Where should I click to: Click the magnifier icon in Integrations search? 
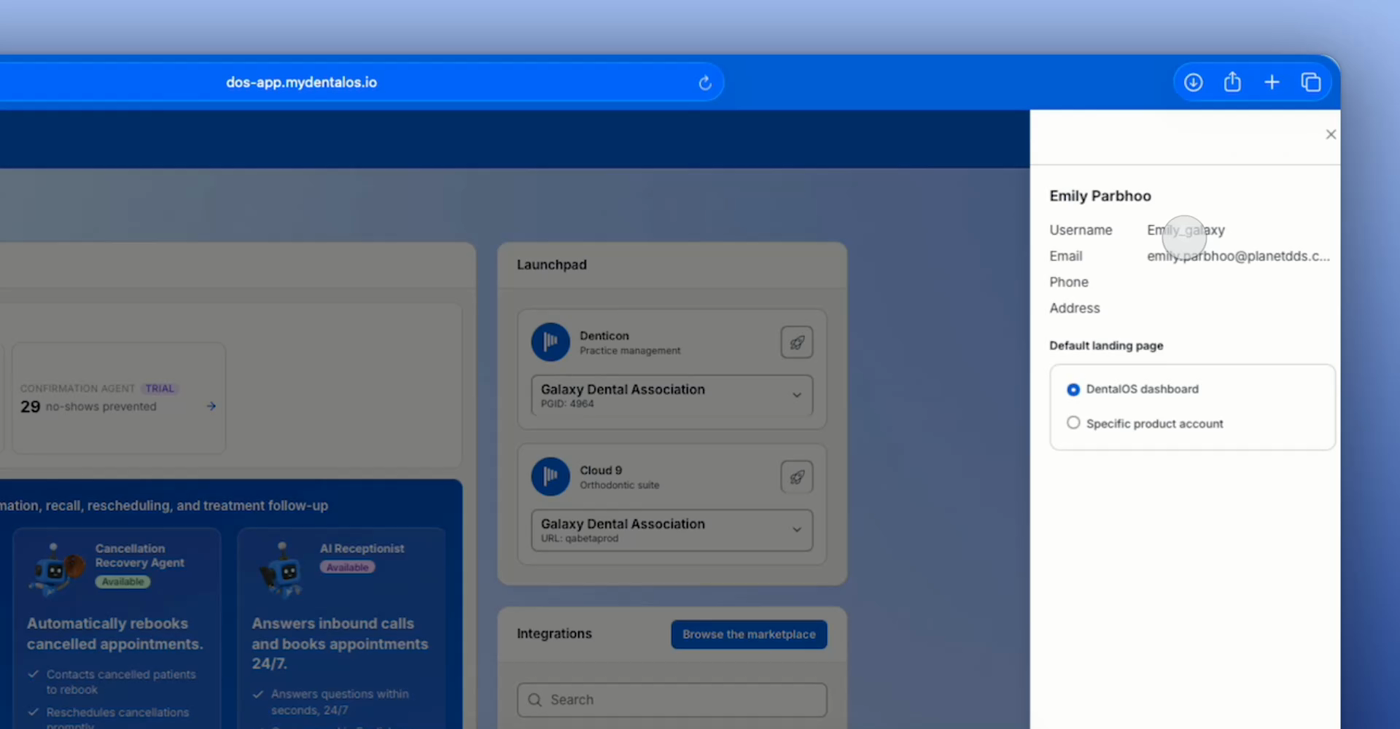(535, 700)
